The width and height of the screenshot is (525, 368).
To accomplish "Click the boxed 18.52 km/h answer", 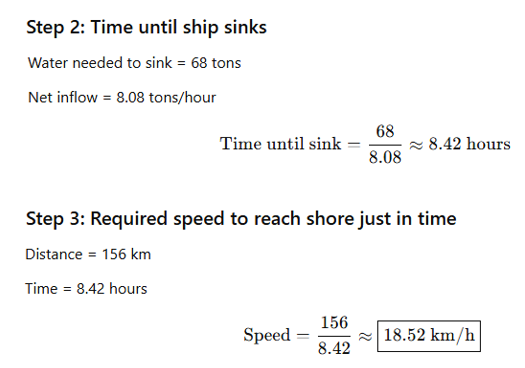I will 429,336.
